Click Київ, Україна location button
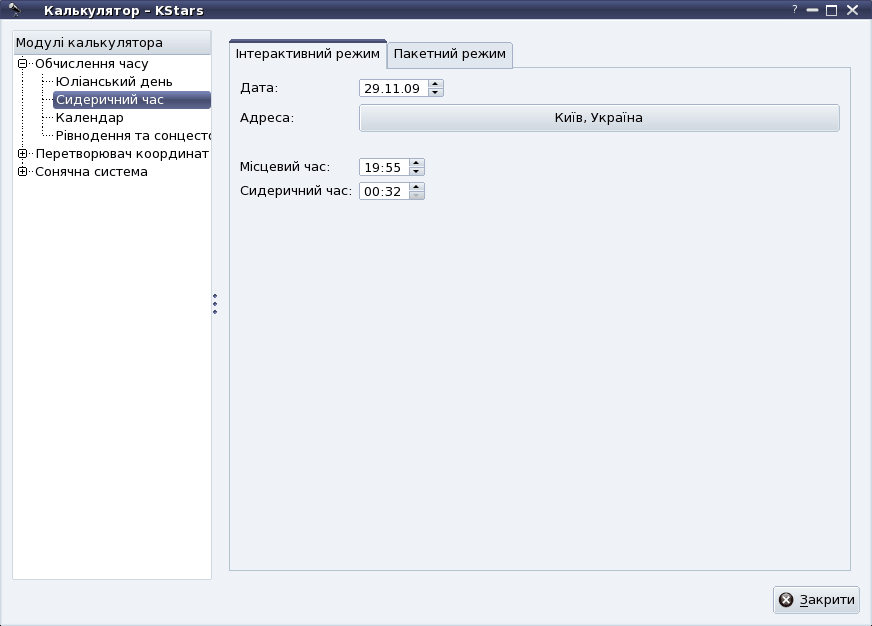Image resolution: width=872 pixels, height=626 pixels. [598, 118]
